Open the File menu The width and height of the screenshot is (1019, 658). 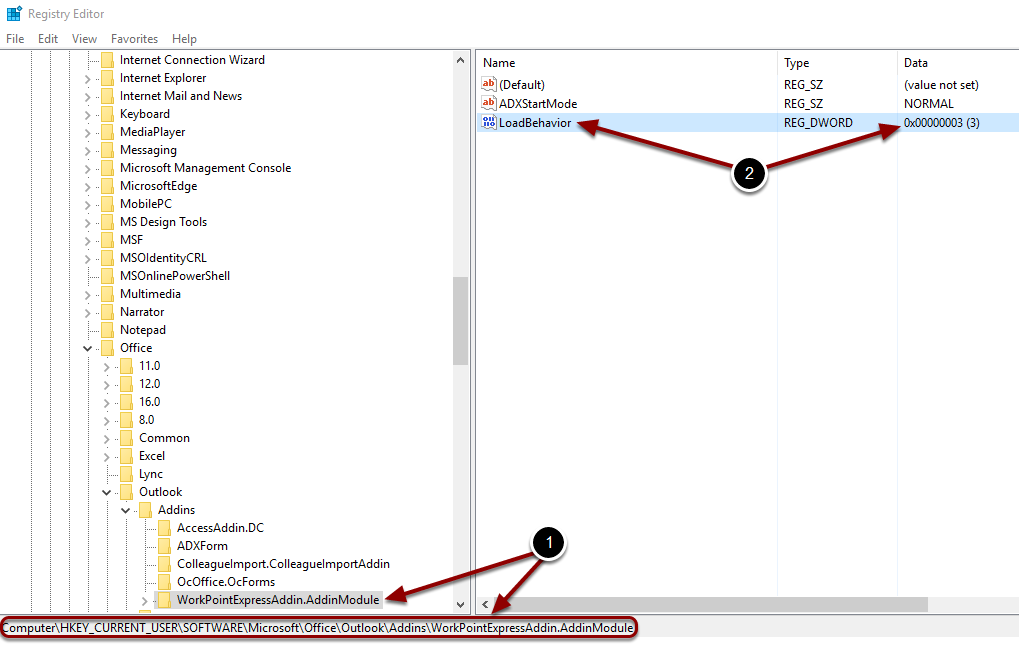[15, 39]
